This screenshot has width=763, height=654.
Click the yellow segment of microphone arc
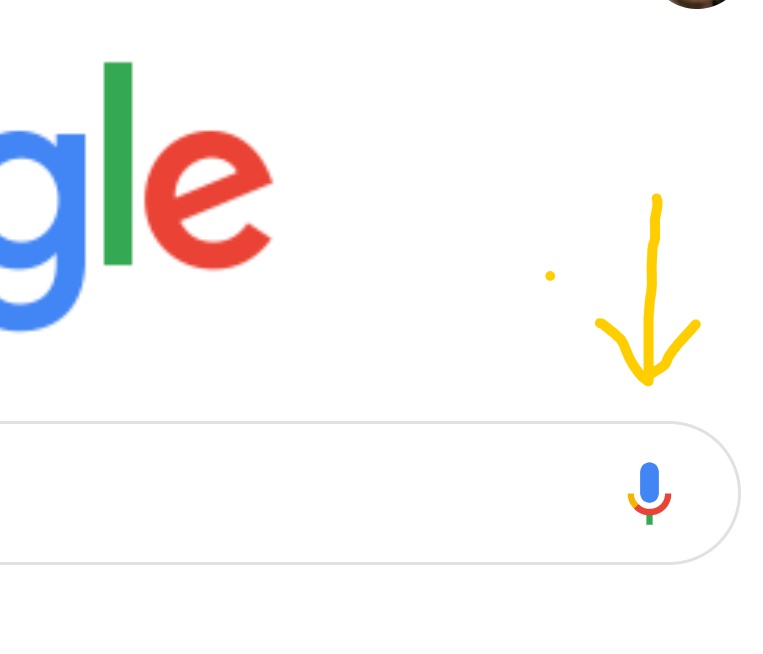pos(632,501)
